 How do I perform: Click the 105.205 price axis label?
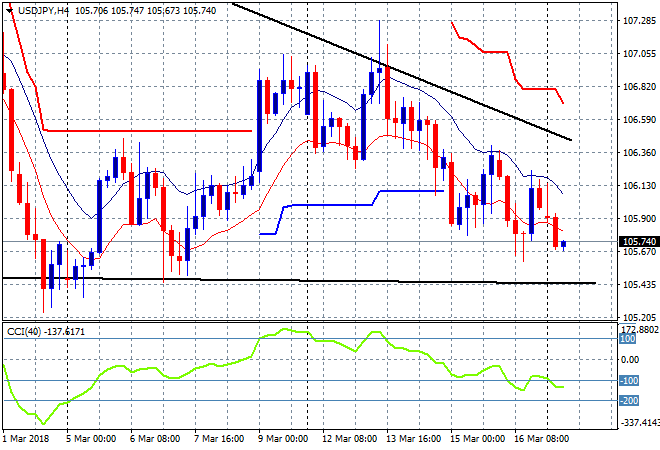pos(639,317)
